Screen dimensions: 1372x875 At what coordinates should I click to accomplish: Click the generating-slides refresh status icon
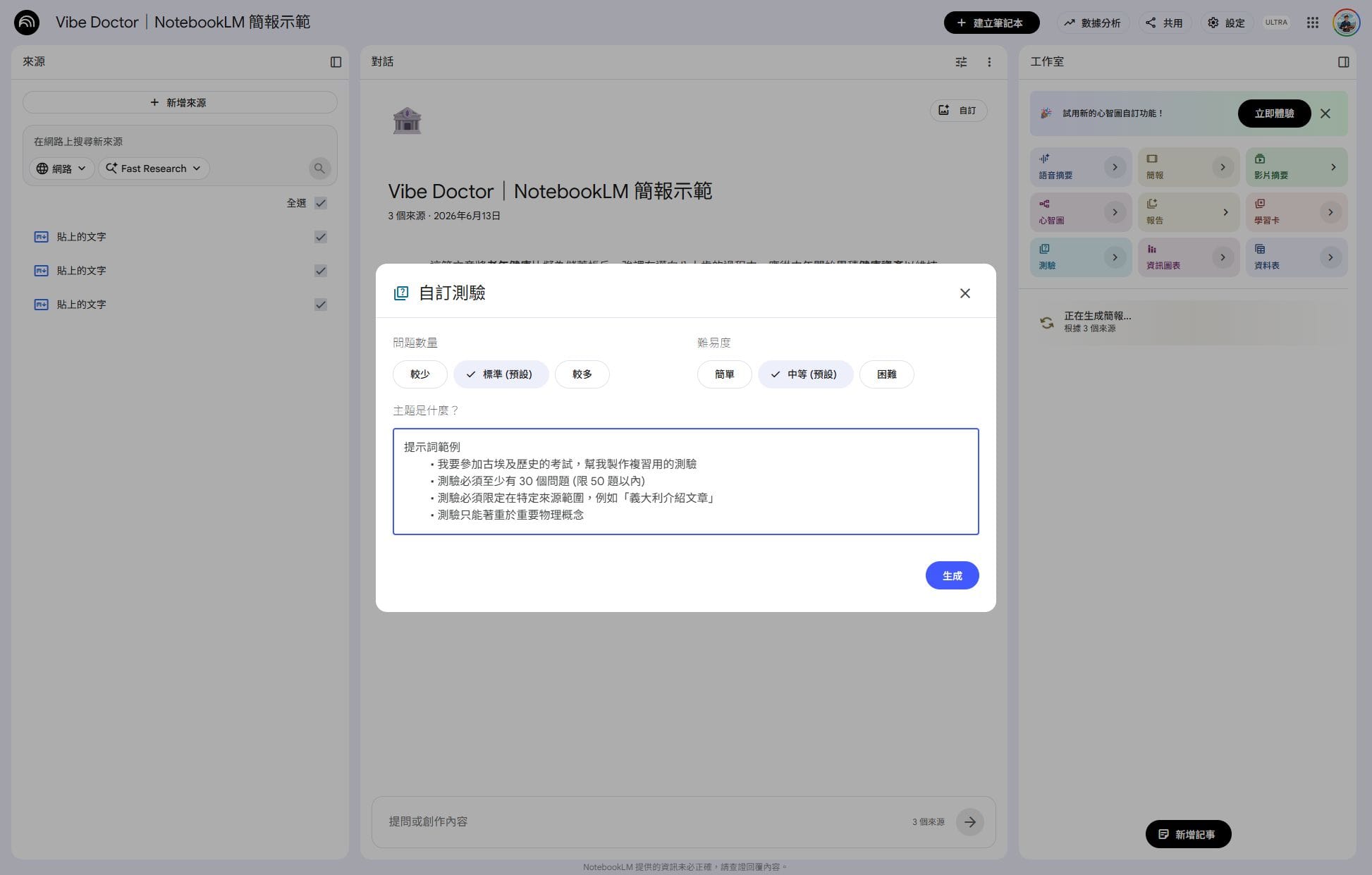click(1047, 322)
